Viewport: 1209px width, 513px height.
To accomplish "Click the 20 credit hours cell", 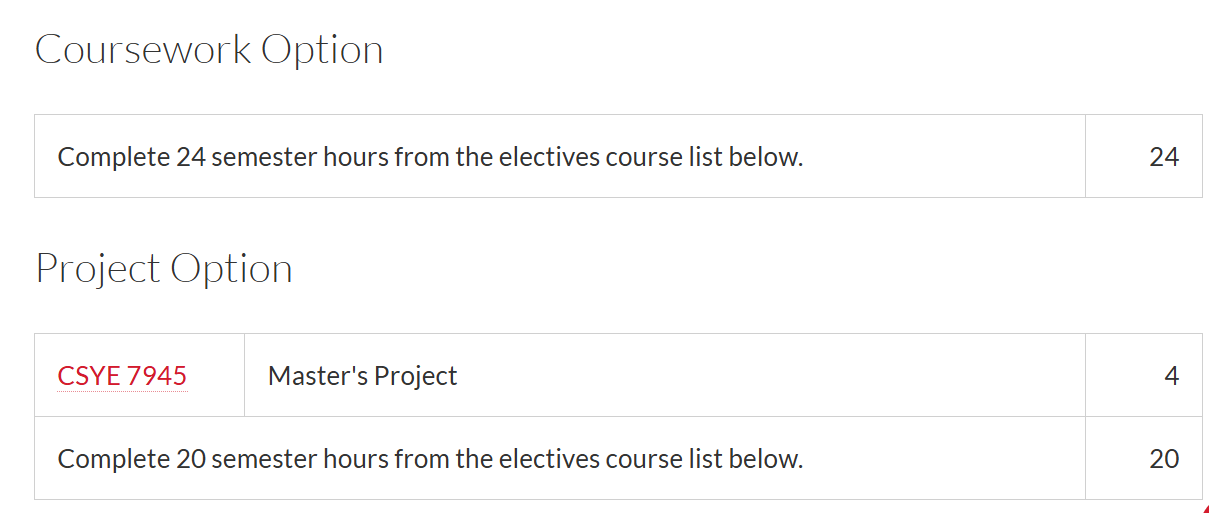I will click(1144, 458).
